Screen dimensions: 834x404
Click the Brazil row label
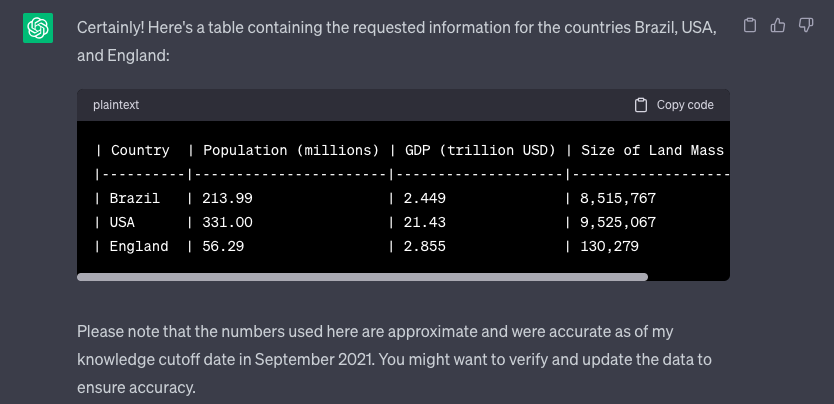135,199
